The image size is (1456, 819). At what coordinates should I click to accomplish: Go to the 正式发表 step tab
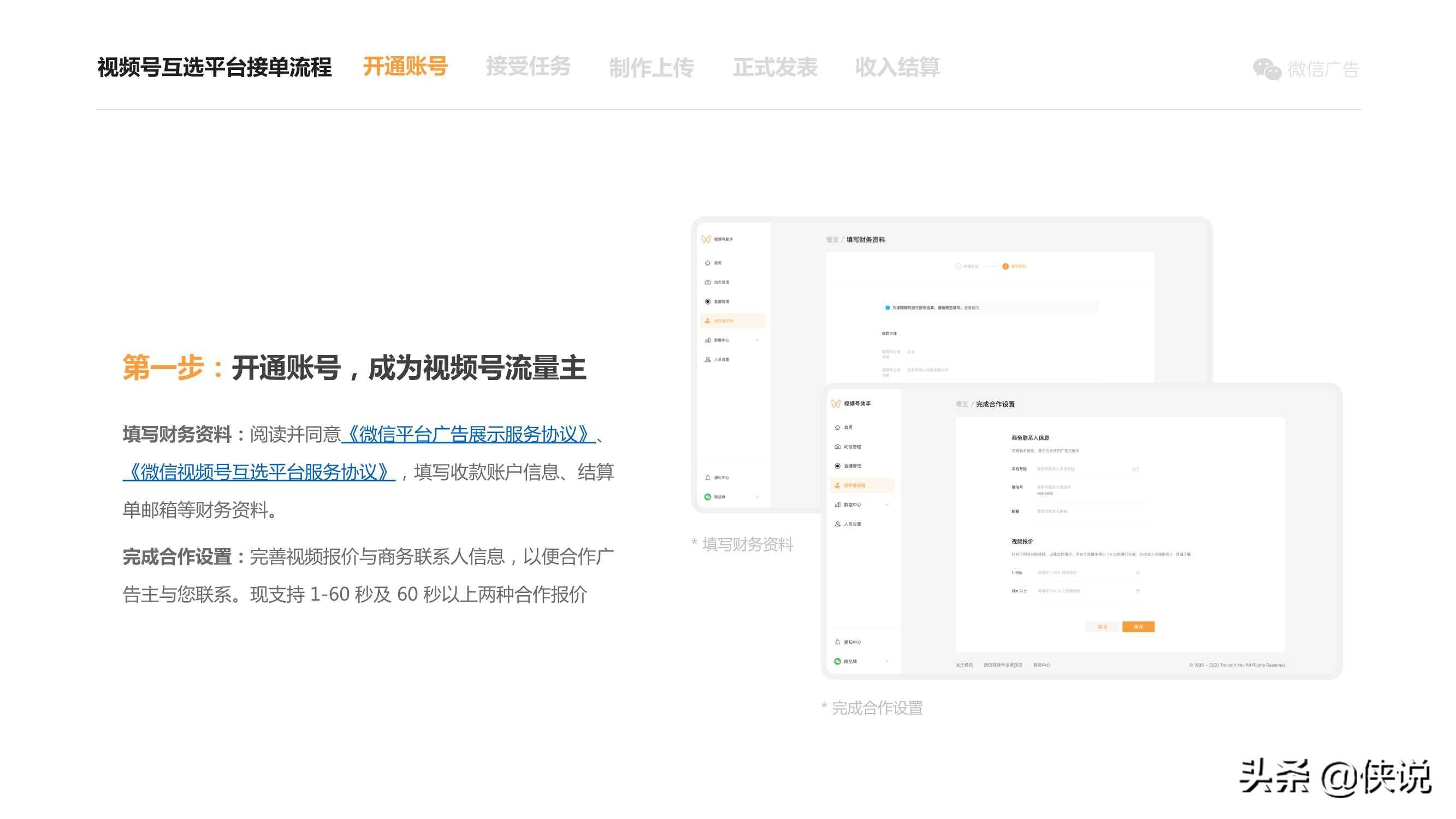[775, 67]
